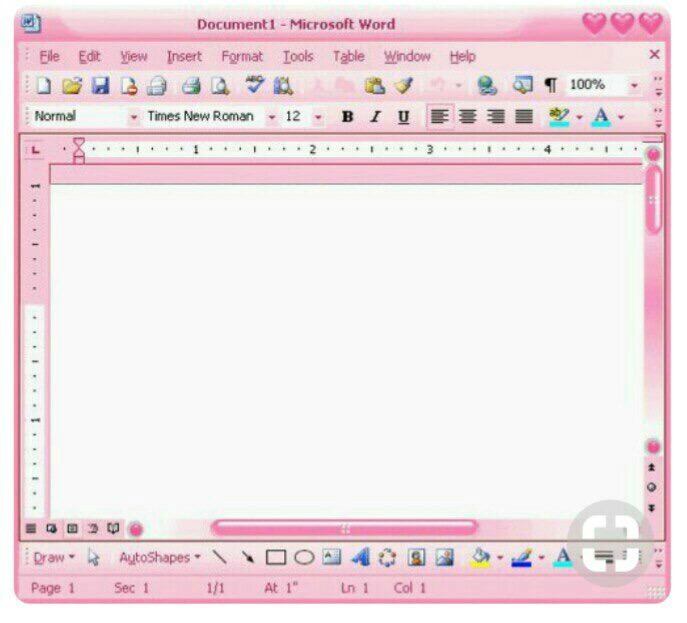687x623 pixels.
Task: Click the tab selector L box on ruler
Action: 35,150
